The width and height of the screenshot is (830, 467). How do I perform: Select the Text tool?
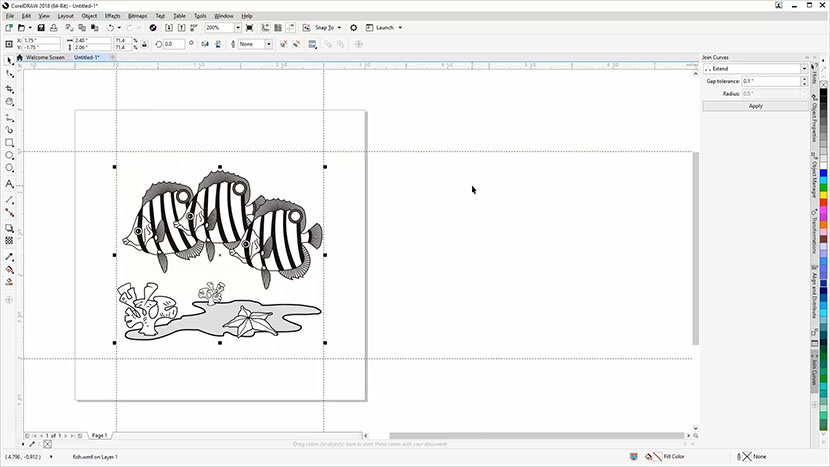[10, 184]
